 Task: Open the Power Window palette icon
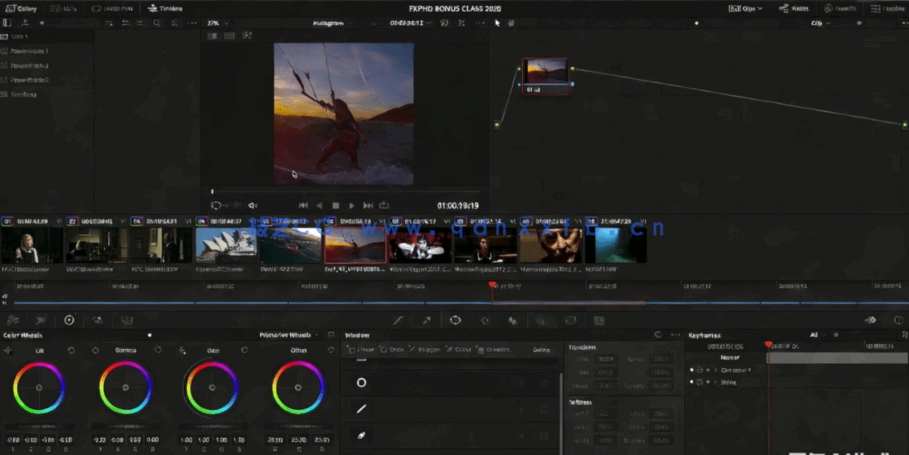tap(455, 320)
